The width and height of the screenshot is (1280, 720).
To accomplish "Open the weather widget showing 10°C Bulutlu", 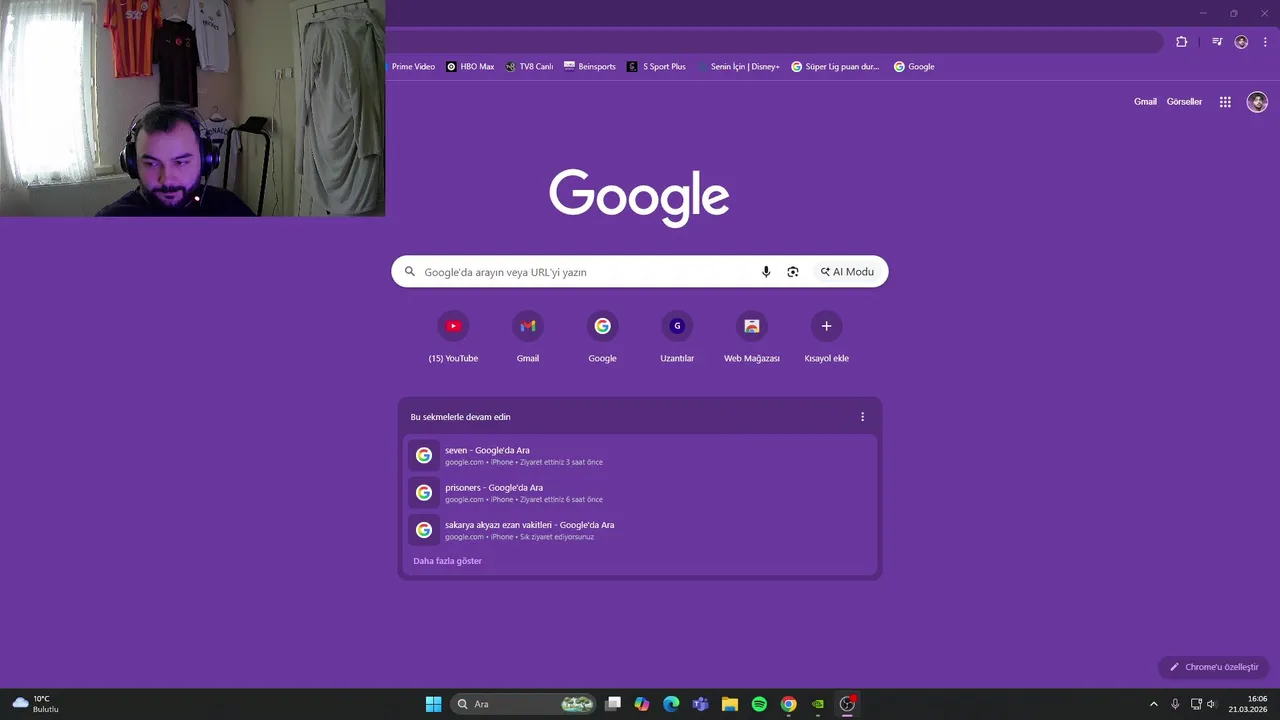I will pyautogui.click(x=36, y=704).
